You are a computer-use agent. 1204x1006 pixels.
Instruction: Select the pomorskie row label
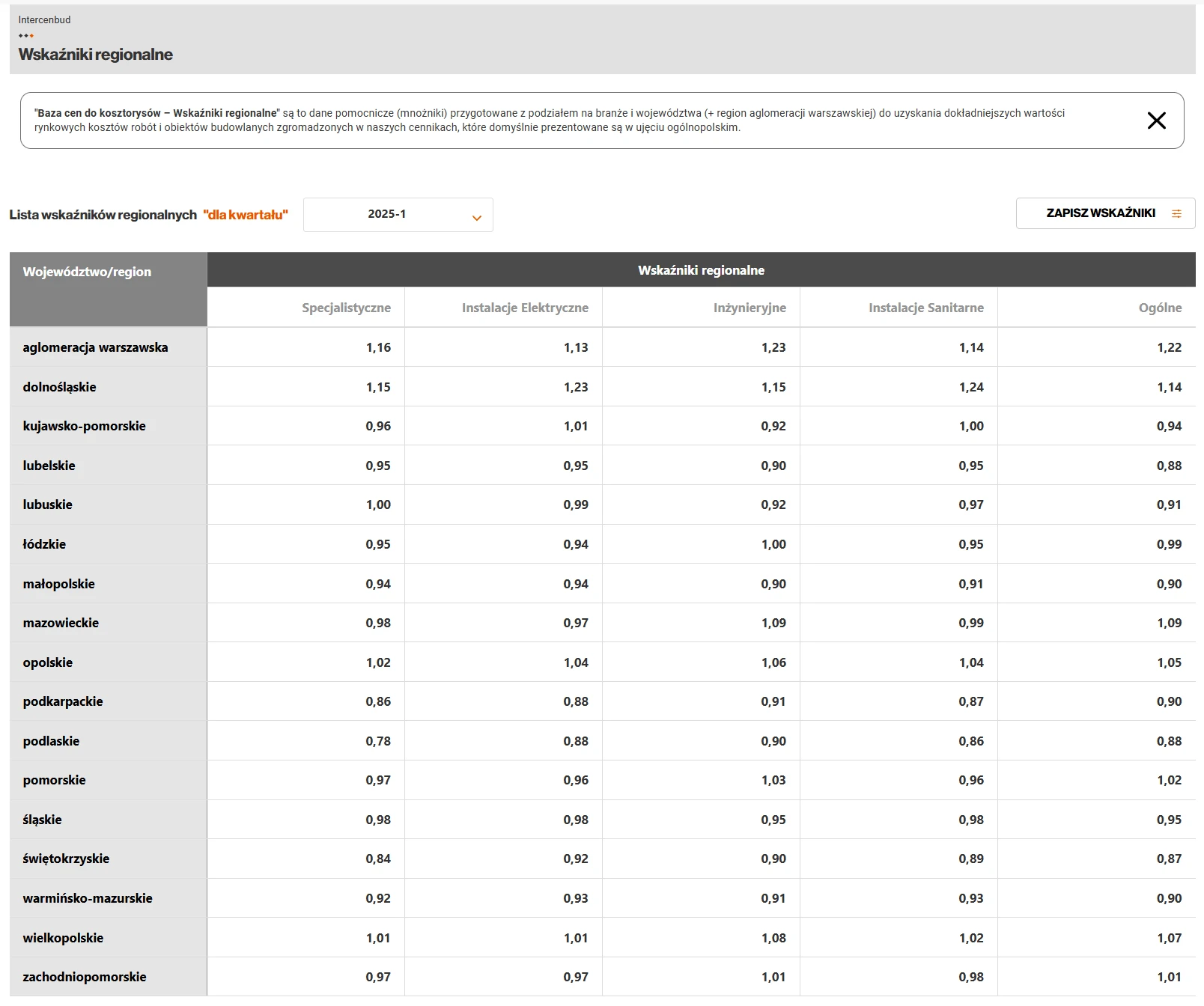[54, 780]
